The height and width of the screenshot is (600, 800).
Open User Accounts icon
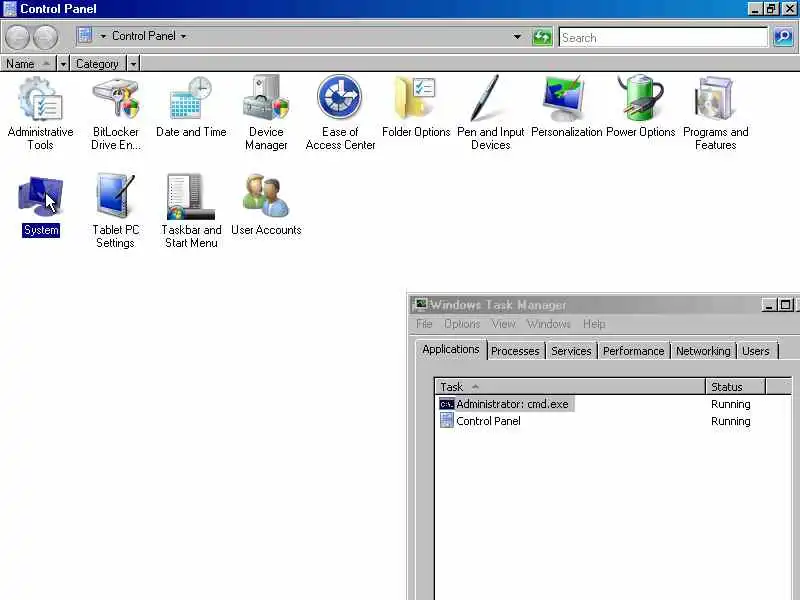(266, 196)
